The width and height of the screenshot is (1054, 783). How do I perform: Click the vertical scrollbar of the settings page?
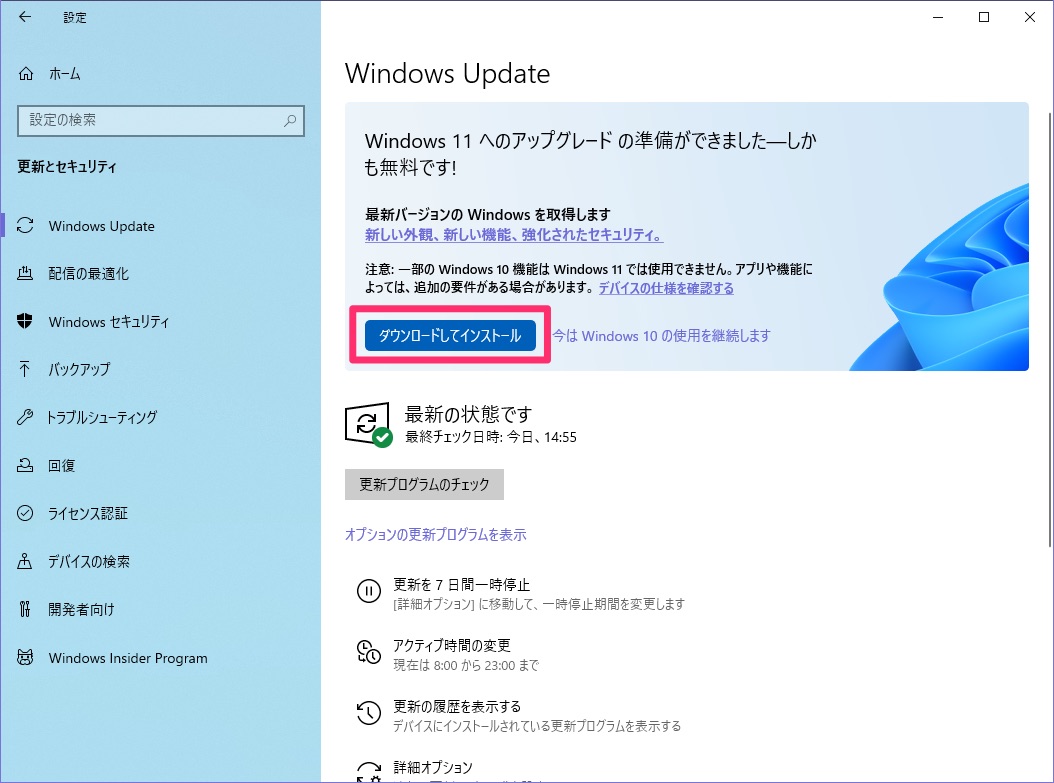(x=1050, y=329)
